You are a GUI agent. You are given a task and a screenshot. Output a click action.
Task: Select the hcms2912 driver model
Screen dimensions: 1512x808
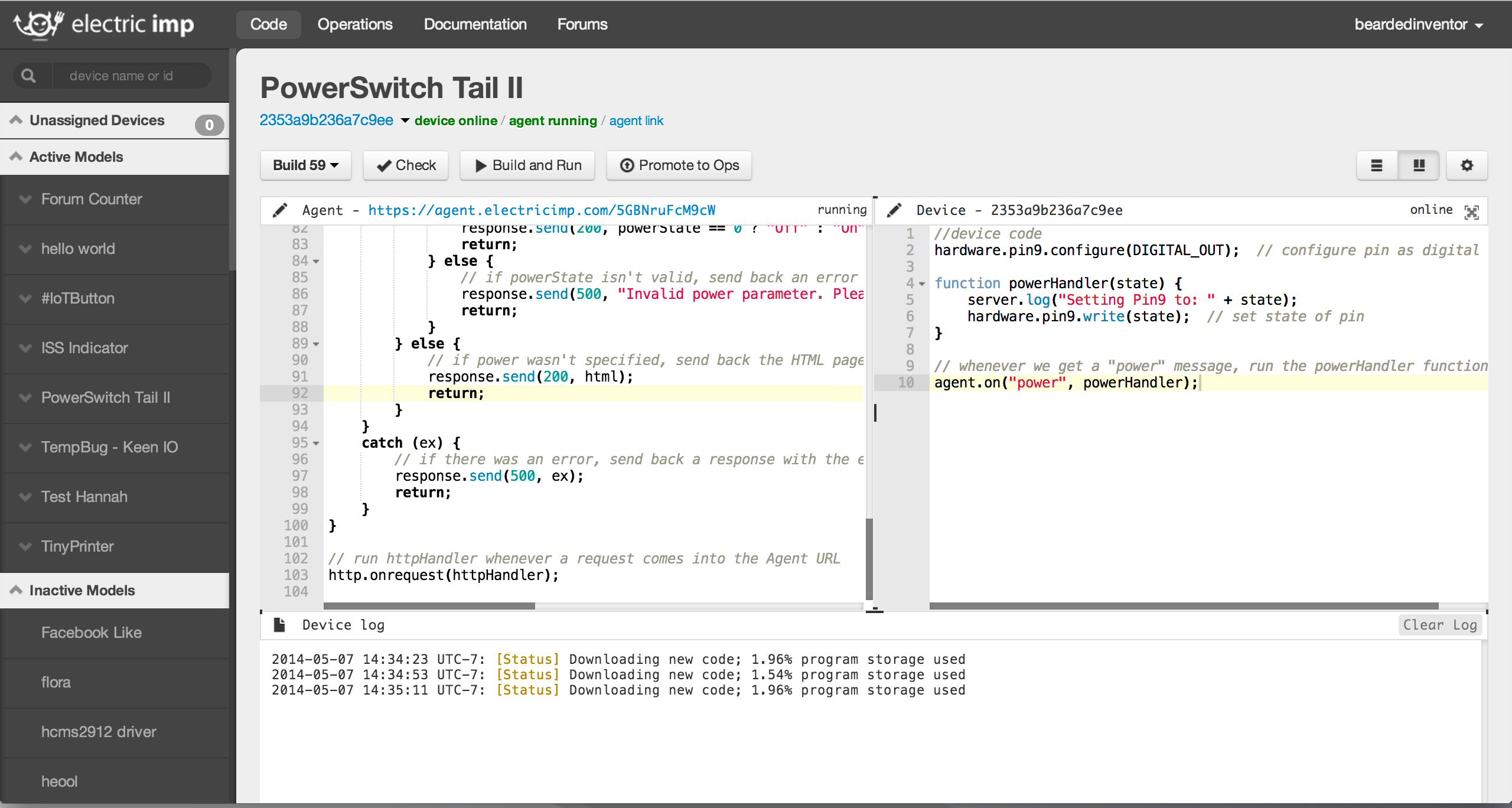pos(115,732)
